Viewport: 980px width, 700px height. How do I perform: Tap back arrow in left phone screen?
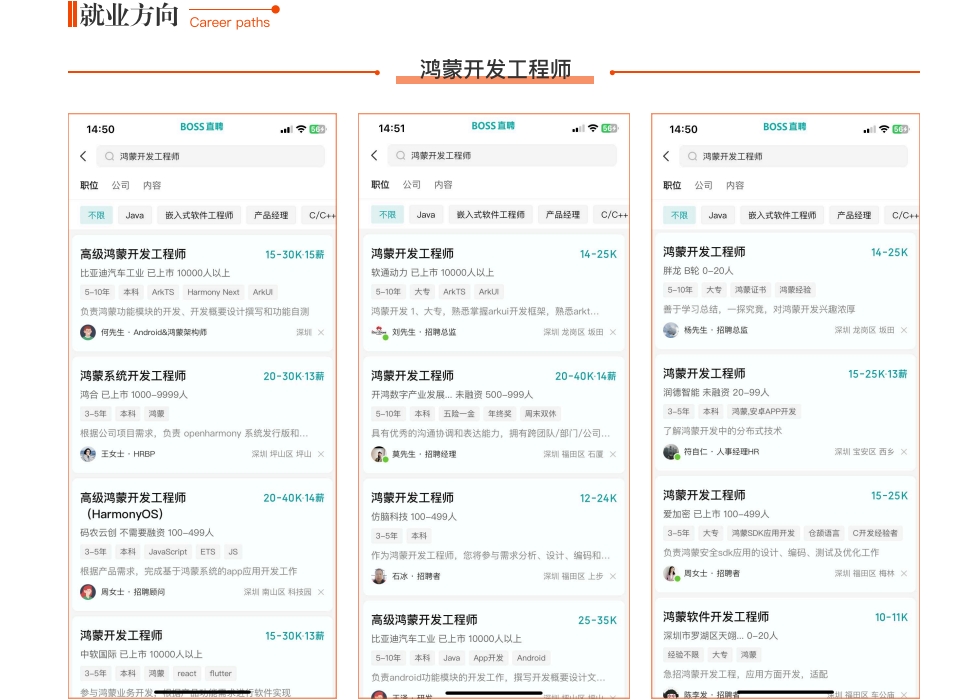(83, 156)
